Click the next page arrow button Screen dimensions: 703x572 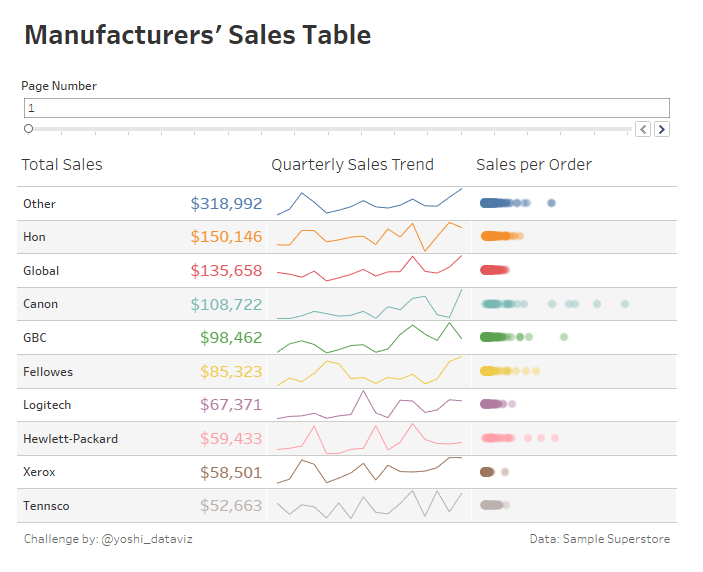(661, 129)
